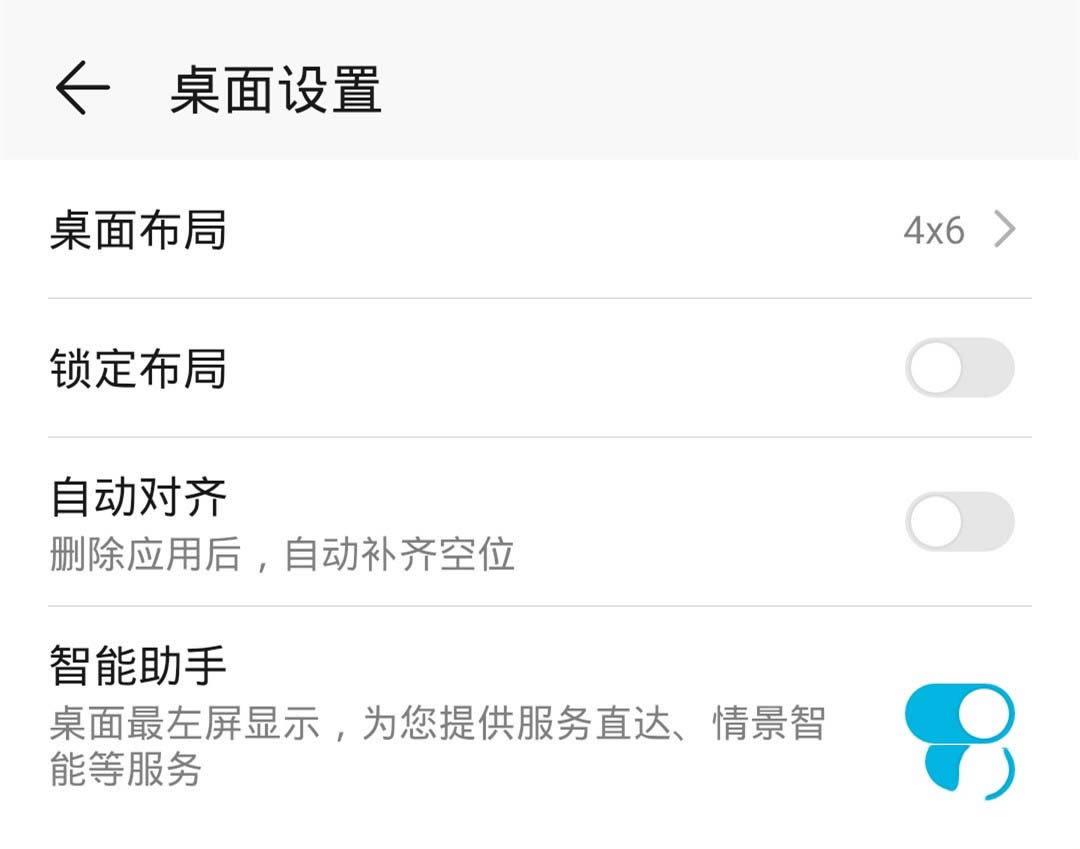
Task: Disable the 智能助手 toggle
Action: click(959, 714)
